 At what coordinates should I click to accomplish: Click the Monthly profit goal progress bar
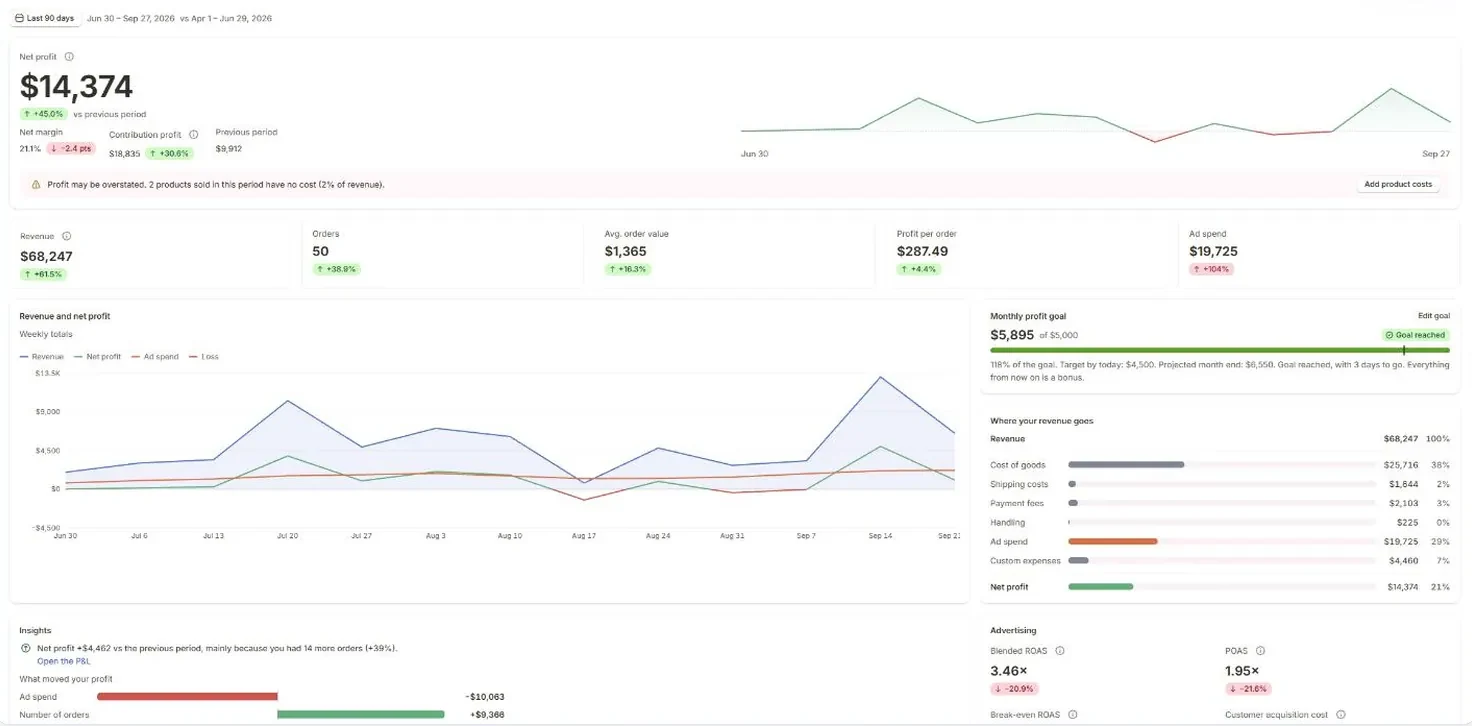(1219, 350)
